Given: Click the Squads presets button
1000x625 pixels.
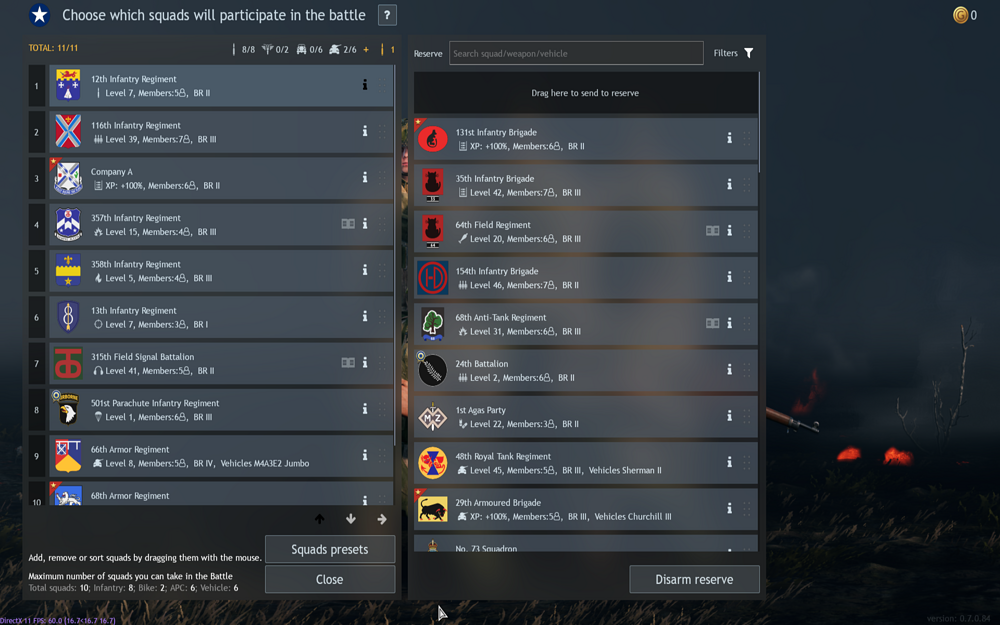Looking at the screenshot, I should (x=330, y=549).
